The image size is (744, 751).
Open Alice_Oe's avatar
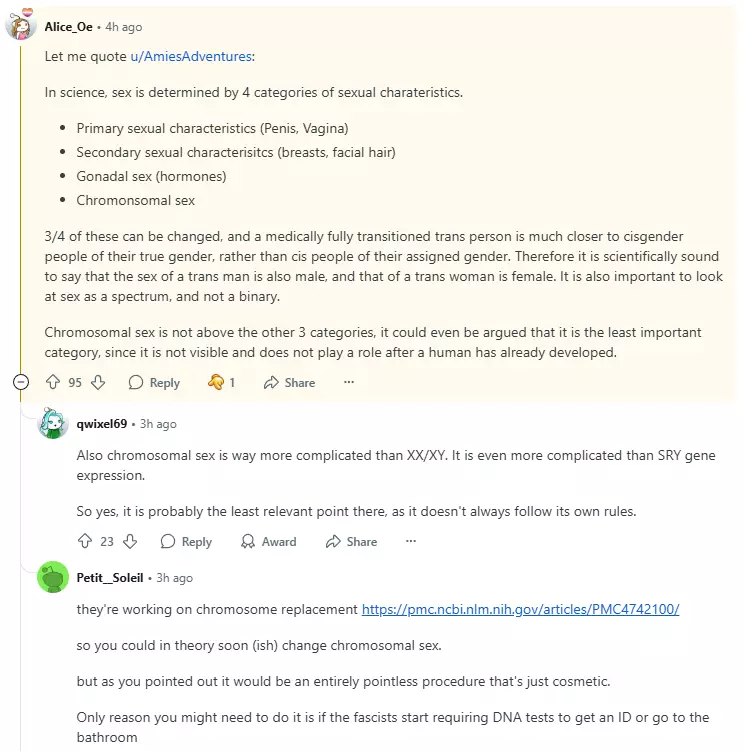[x=21, y=25]
